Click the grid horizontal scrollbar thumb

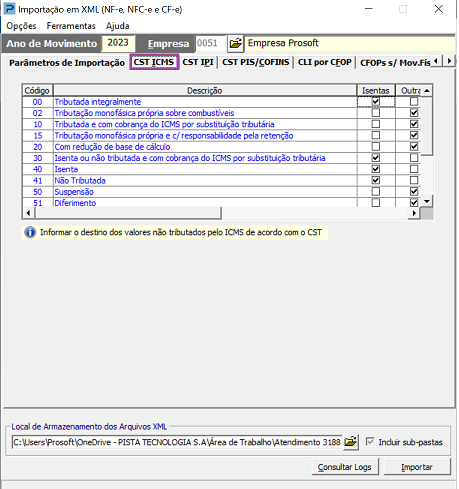tap(128, 213)
